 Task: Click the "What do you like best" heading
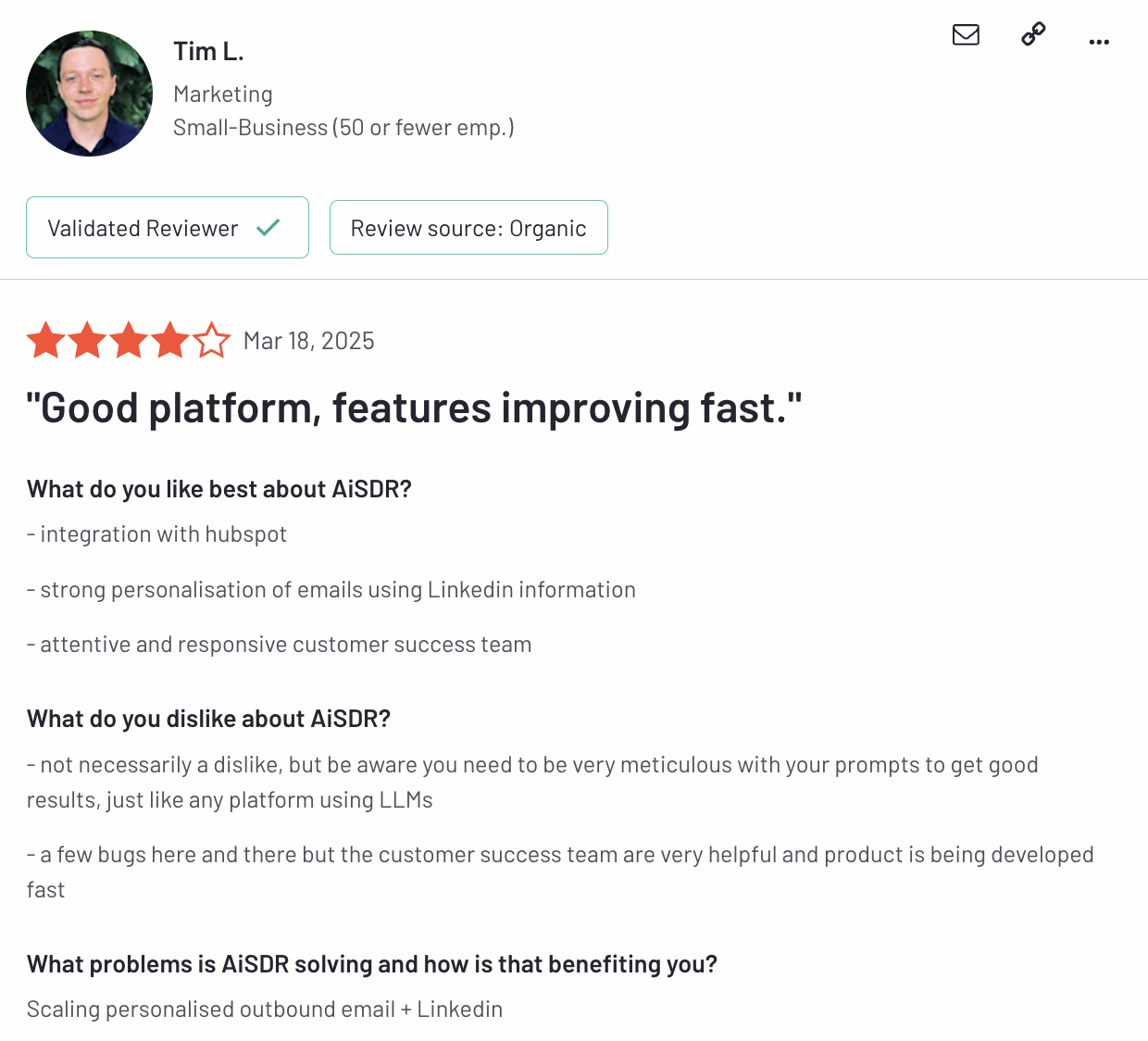pos(218,489)
